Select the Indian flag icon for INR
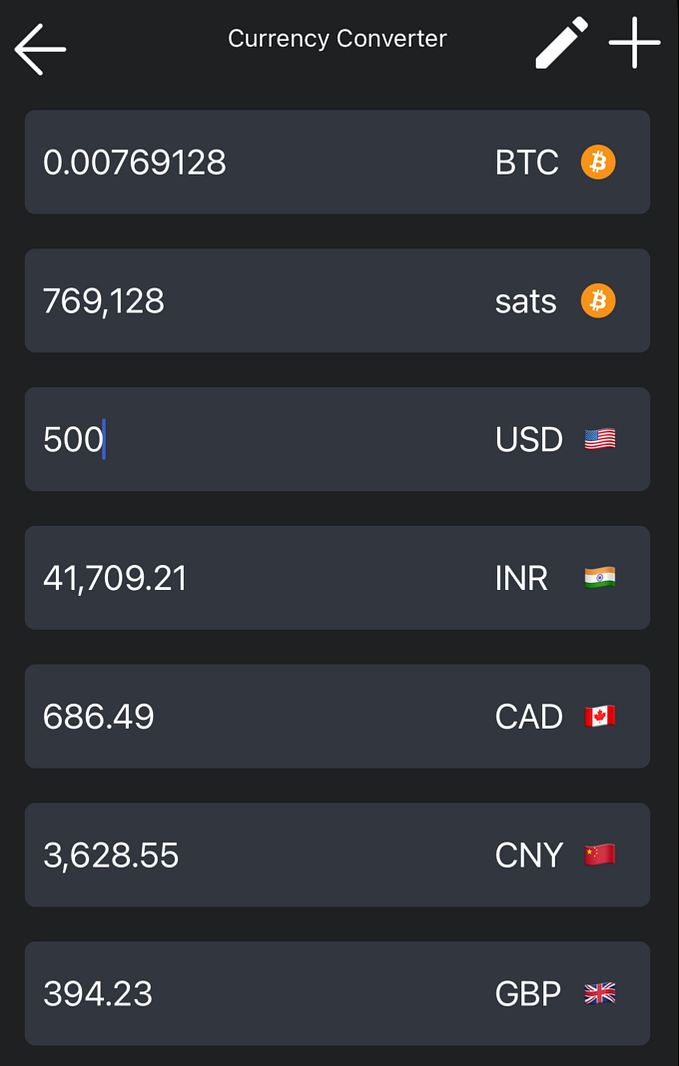 tap(598, 578)
